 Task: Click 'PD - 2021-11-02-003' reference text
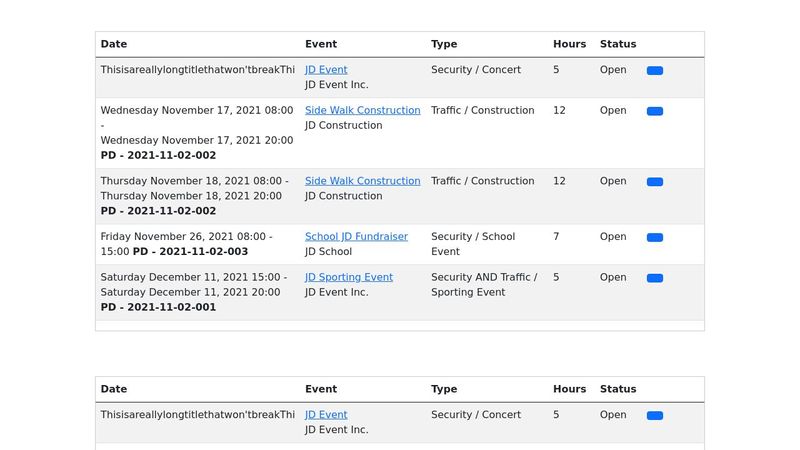[190, 252]
